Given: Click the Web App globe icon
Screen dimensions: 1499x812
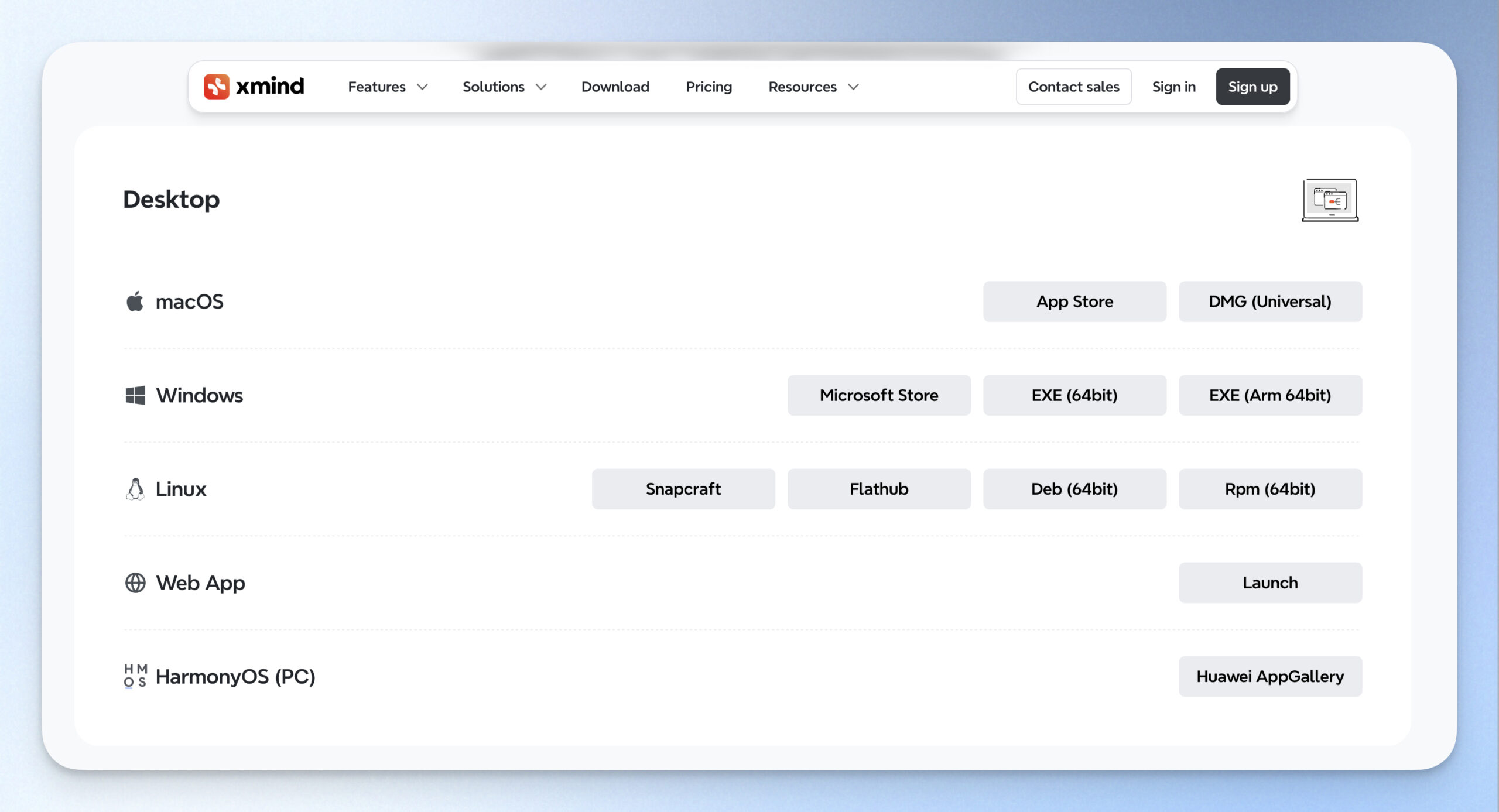Looking at the screenshot, I should click(135, 583).
